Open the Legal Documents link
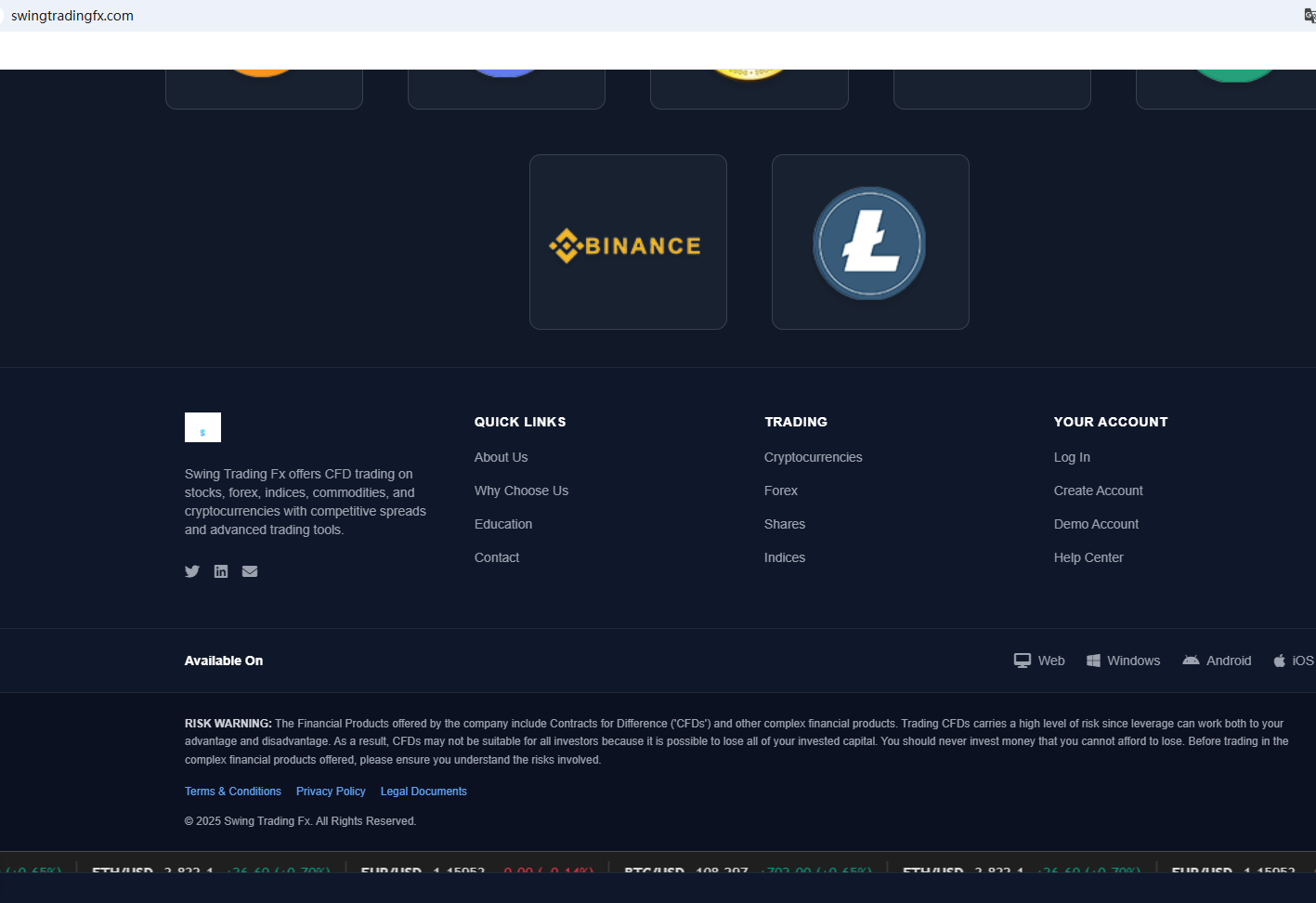Screen dimensions: 1316x903 tap(423, 792)
